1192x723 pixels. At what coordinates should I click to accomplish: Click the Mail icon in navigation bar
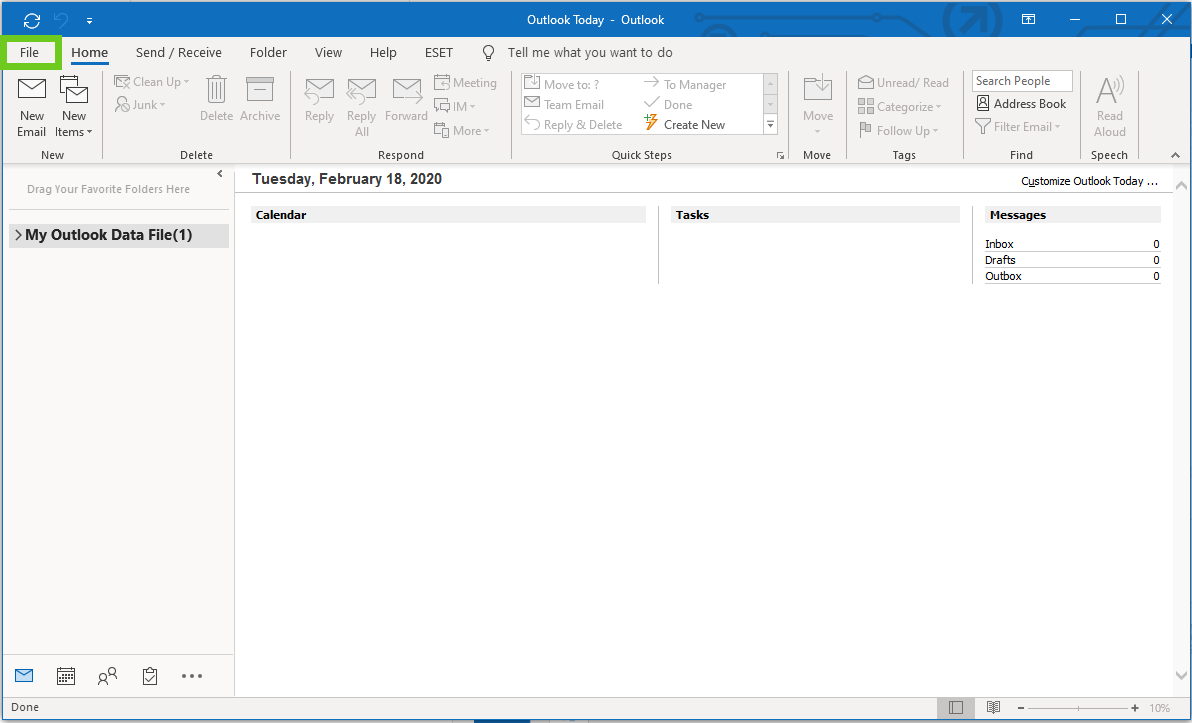point(24,676)
